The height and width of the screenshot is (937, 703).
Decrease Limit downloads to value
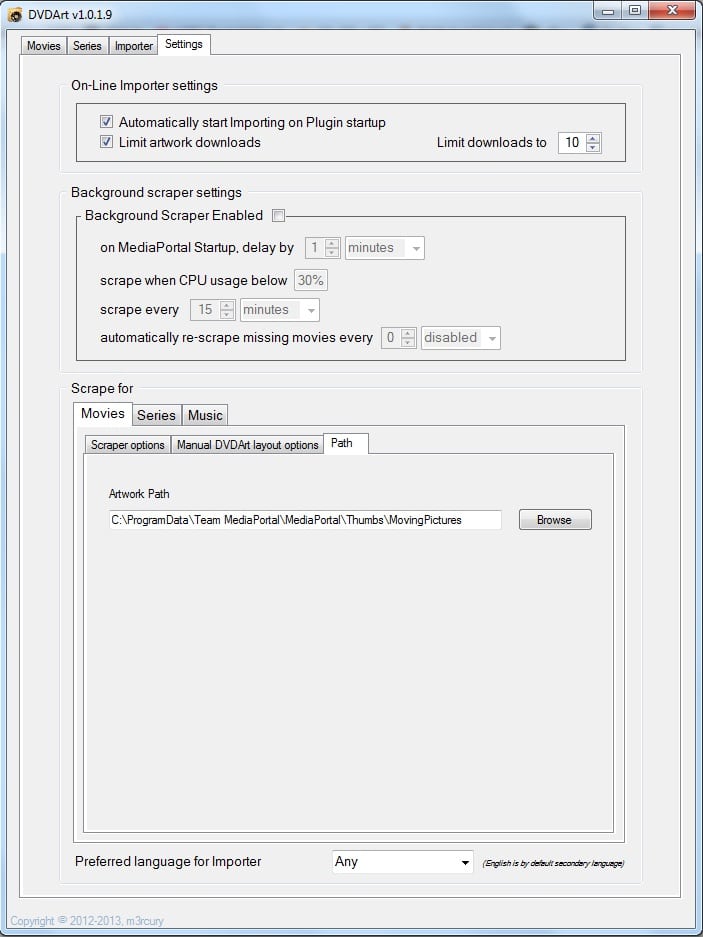tap(592, 147)
